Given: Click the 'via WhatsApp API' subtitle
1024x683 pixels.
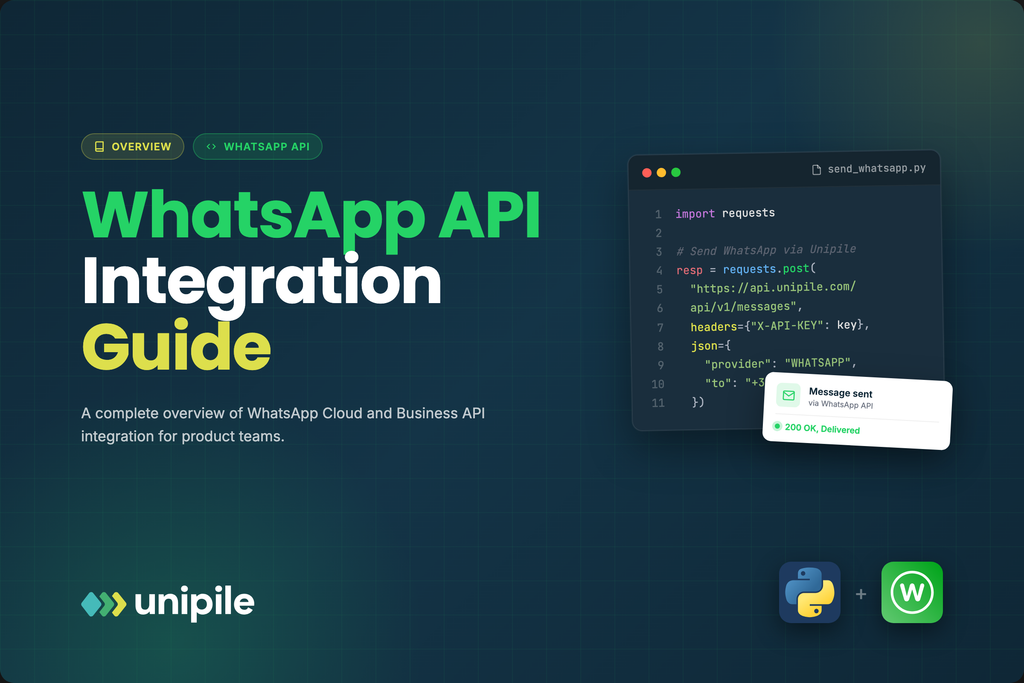Looking at the screenshot, I should [x=840, y=404].
